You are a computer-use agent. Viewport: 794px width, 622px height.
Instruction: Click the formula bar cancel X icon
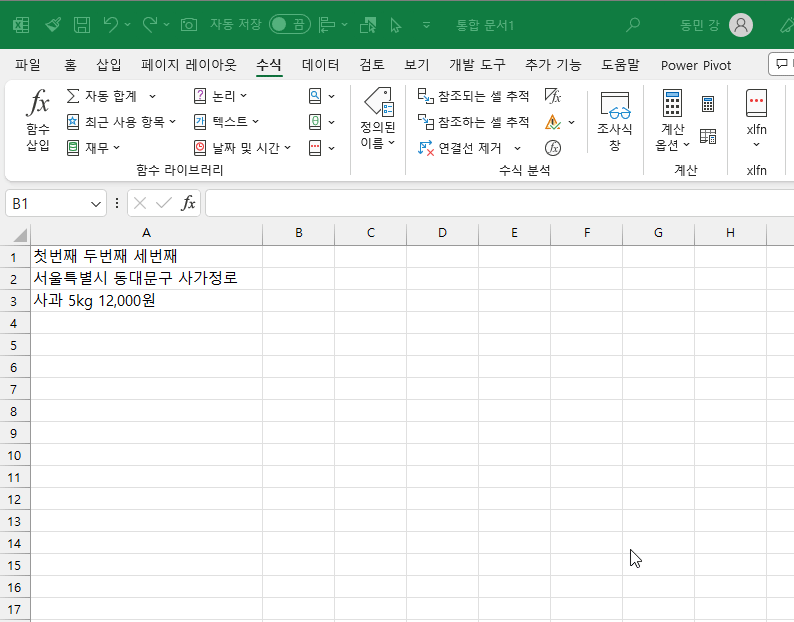click(140, 203)
